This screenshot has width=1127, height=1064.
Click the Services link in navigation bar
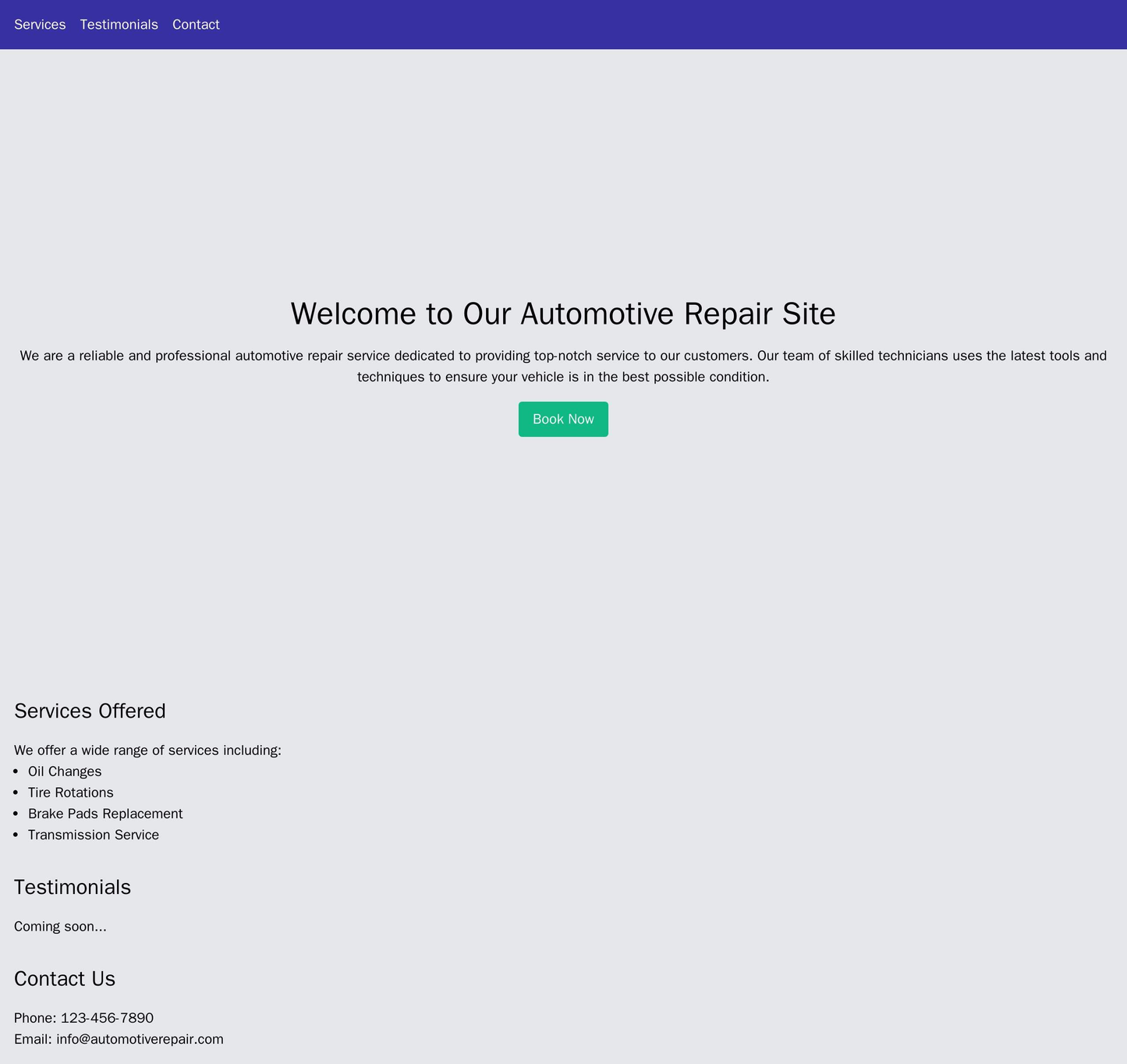point(40,25)
